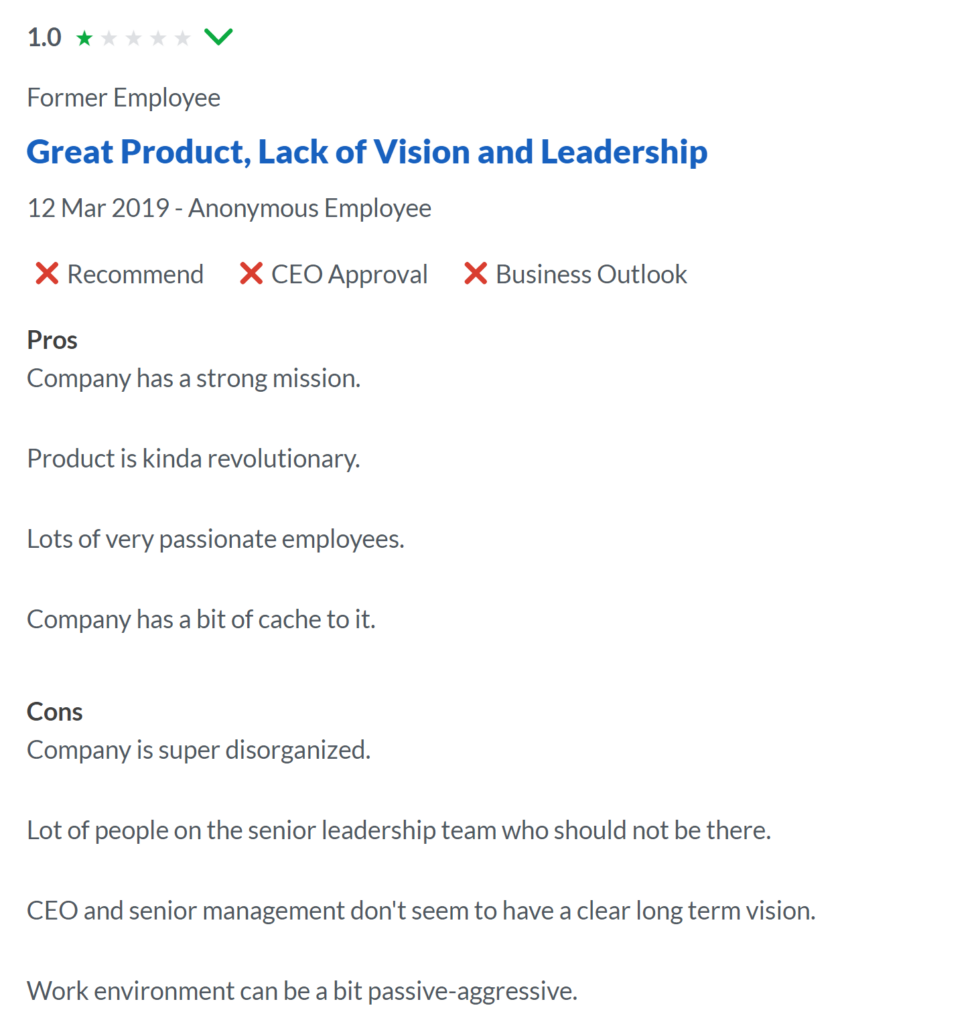Click the red X beside Business Outlook

point(476,274)
